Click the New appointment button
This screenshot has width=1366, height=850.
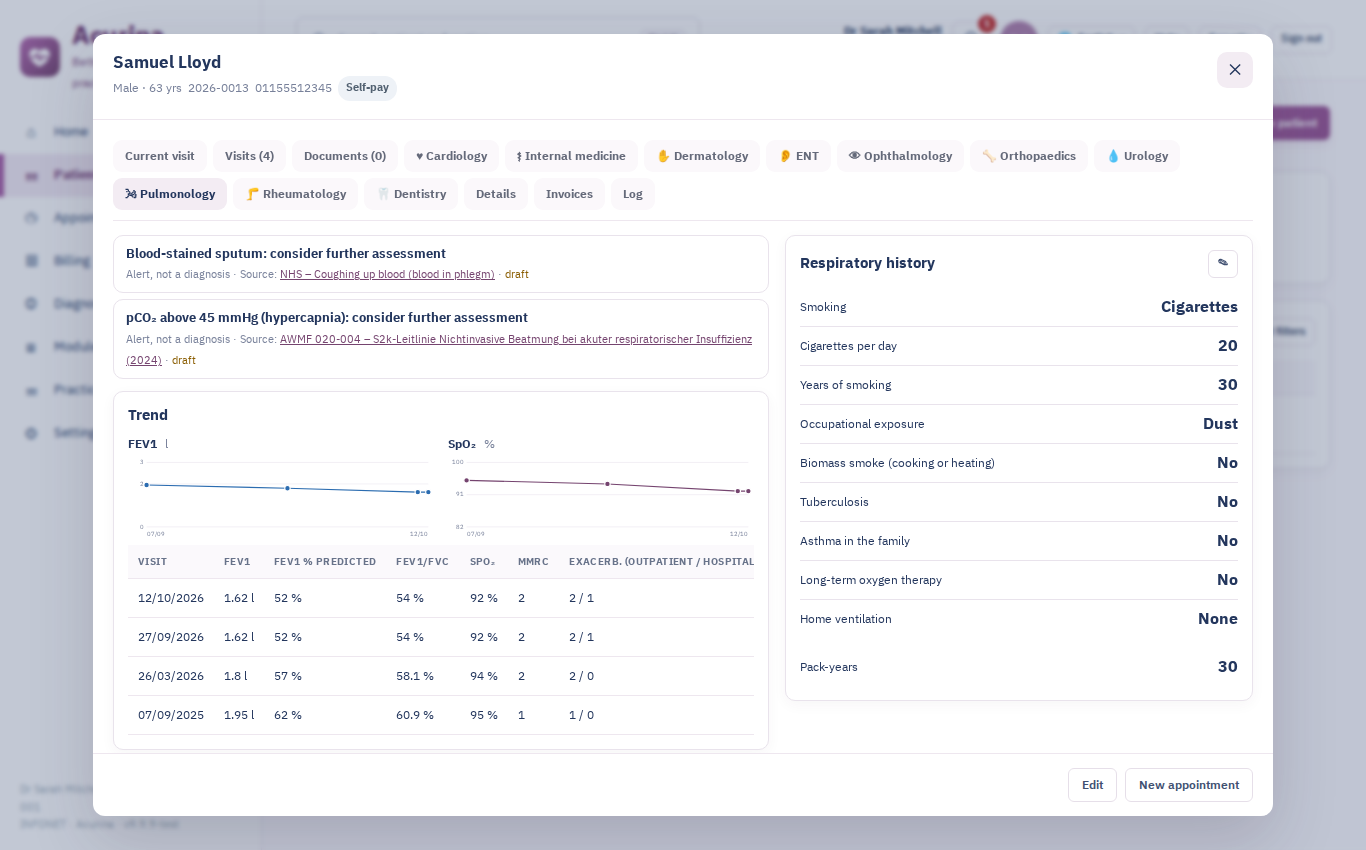click(1188, 785)
